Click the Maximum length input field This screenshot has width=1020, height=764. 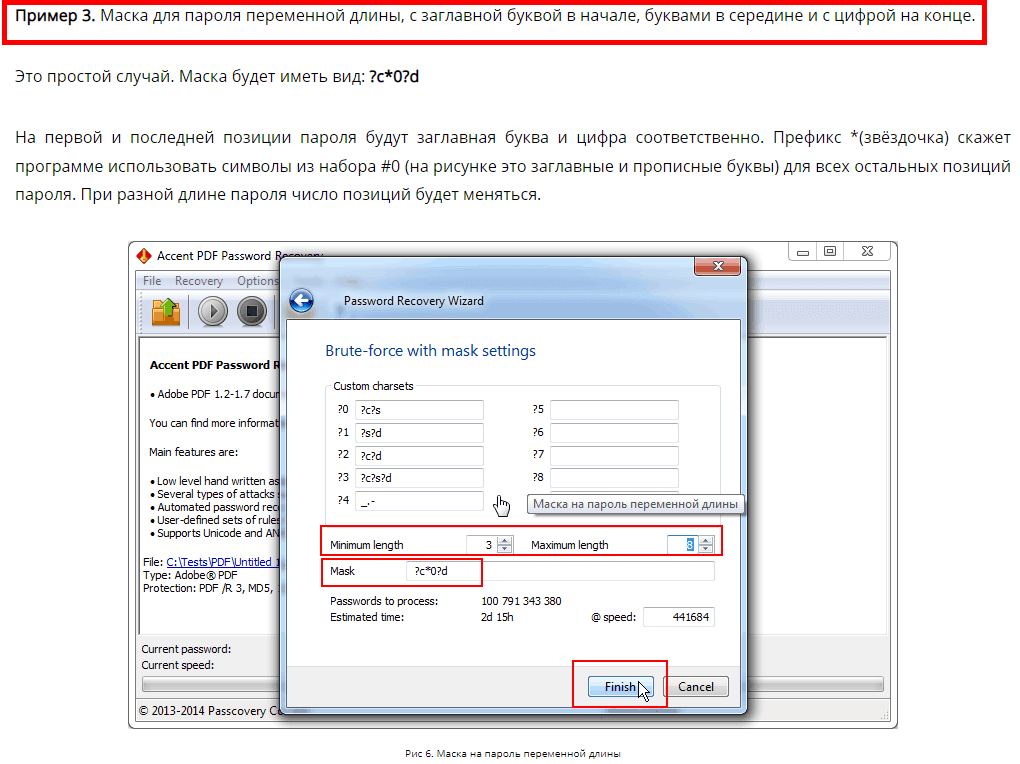pos(683,545)
